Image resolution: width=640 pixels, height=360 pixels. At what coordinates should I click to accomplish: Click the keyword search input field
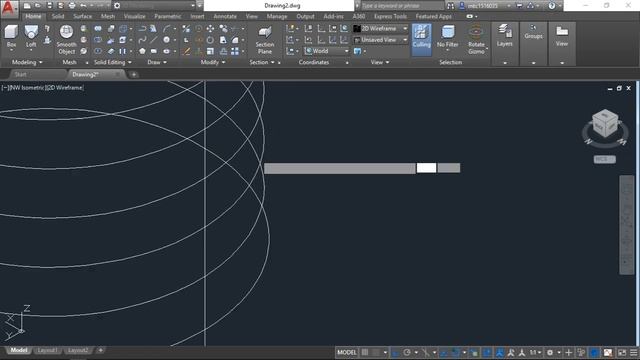[402, 6]
